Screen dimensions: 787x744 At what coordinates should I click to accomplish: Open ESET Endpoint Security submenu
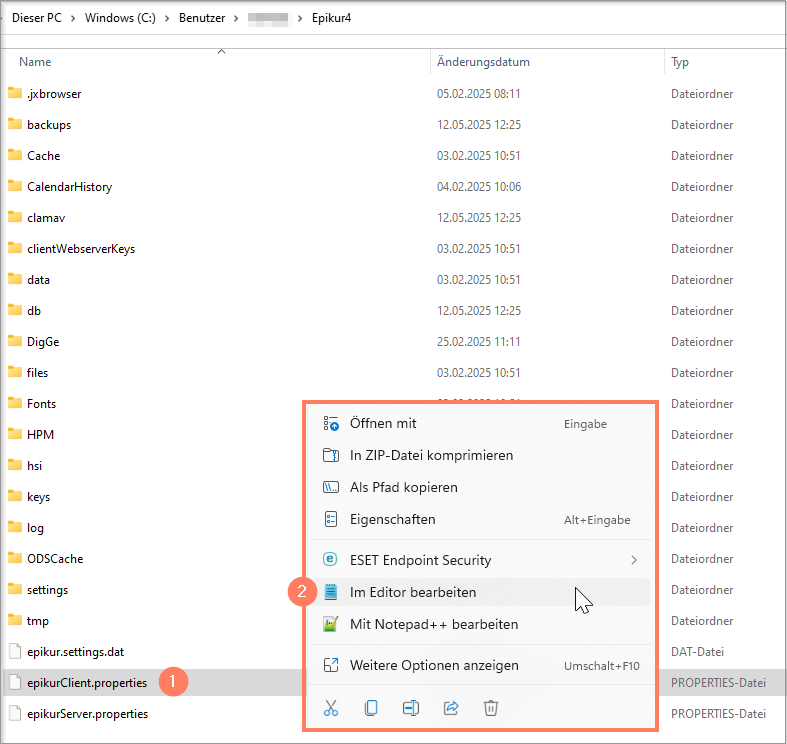480,560
